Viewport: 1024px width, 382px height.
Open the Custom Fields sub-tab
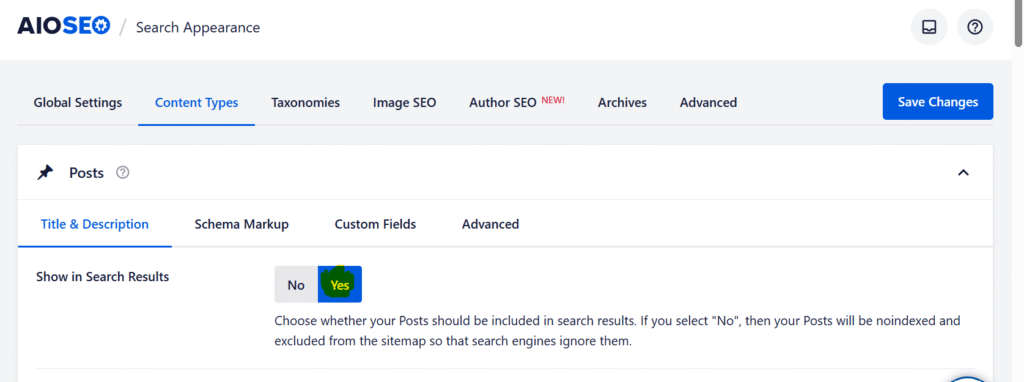376,224
